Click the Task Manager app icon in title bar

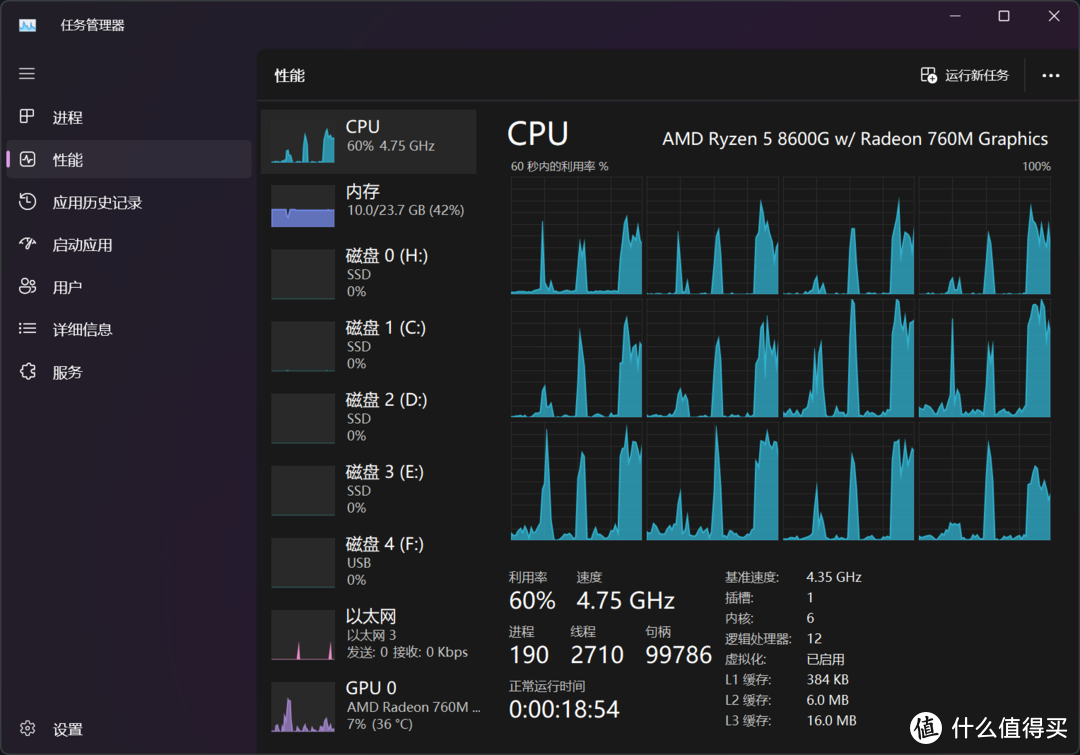(x=27, y=25)
